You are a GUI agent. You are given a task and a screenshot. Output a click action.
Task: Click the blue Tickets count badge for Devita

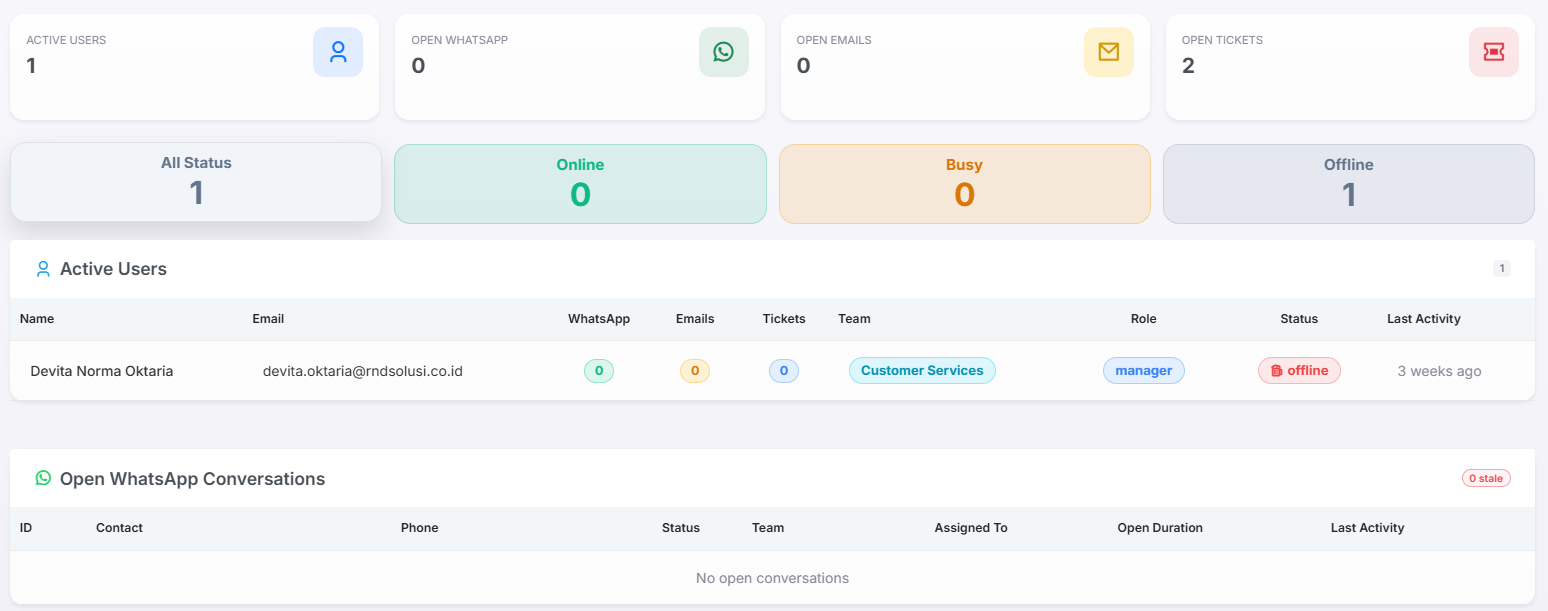(784, 371)
